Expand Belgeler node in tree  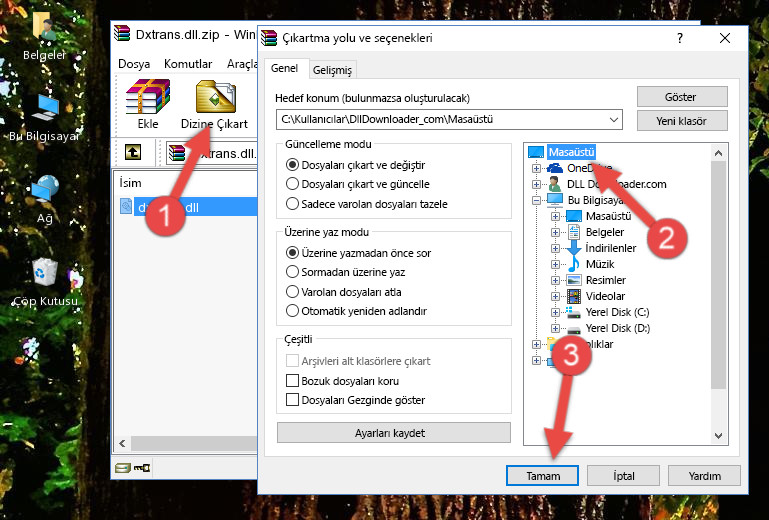pyautogui.click(x=555, y=232)
